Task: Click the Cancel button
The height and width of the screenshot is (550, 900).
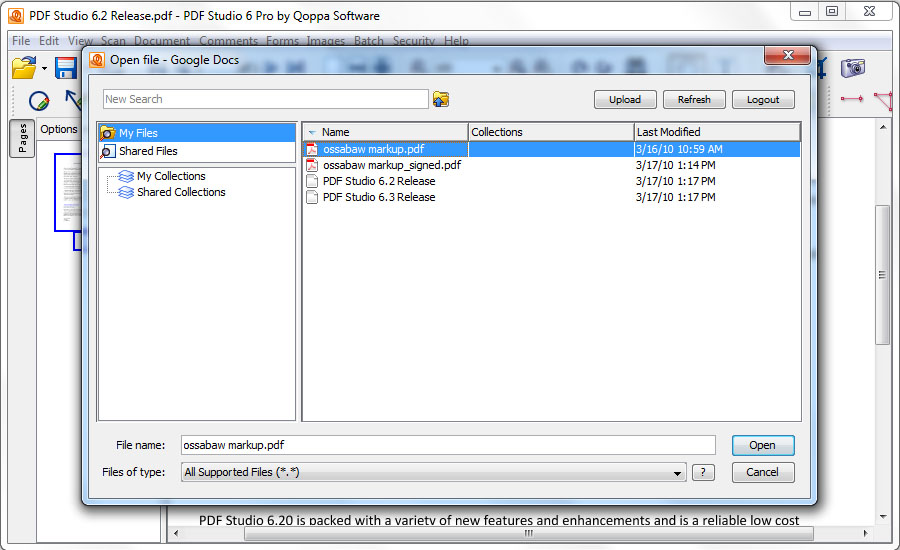Action: click(x=763, y=472)
